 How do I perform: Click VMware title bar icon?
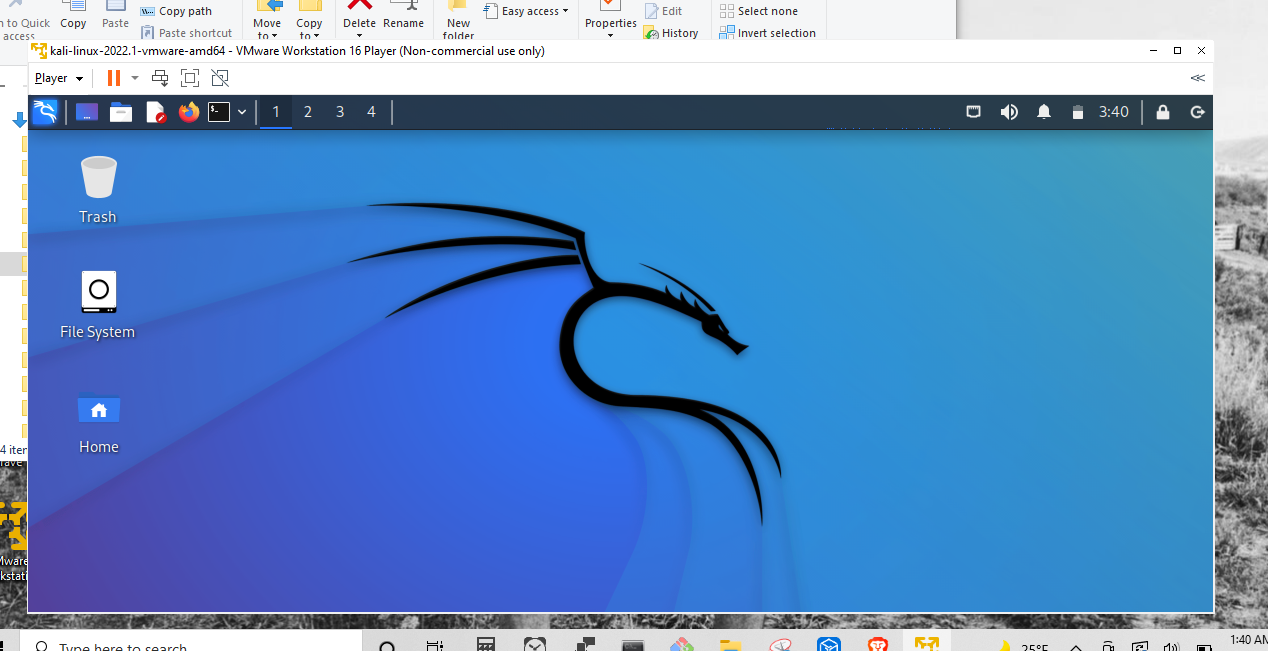click(40, 51)
